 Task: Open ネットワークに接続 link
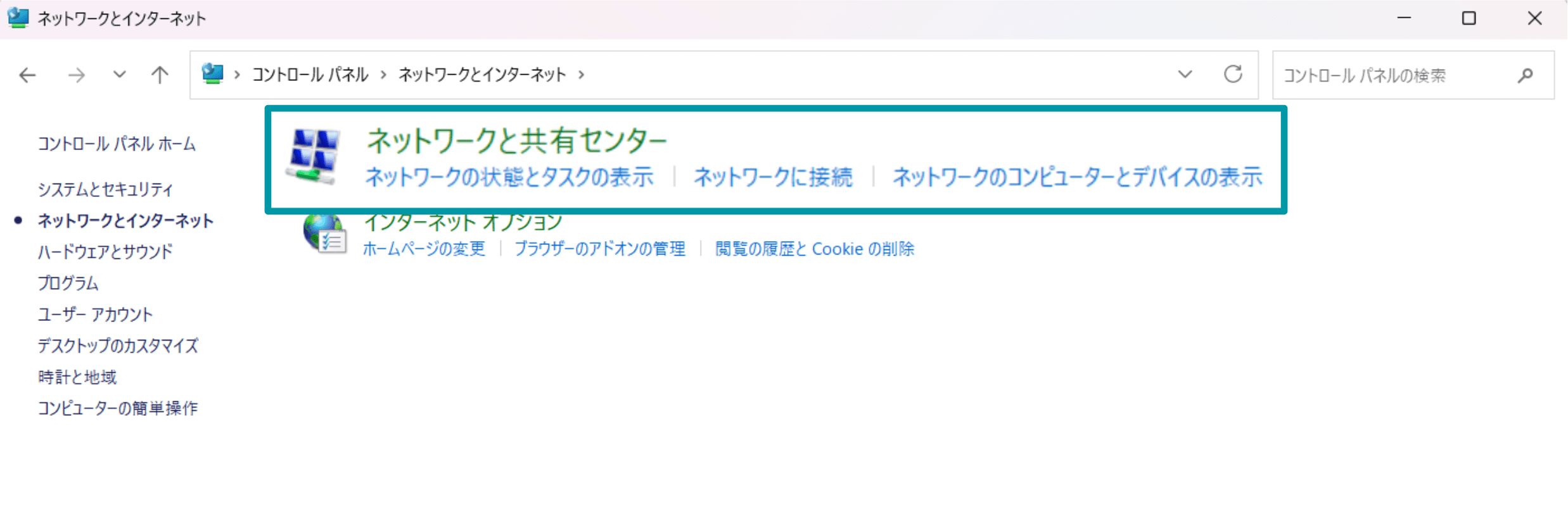click(x=773, y=177)
